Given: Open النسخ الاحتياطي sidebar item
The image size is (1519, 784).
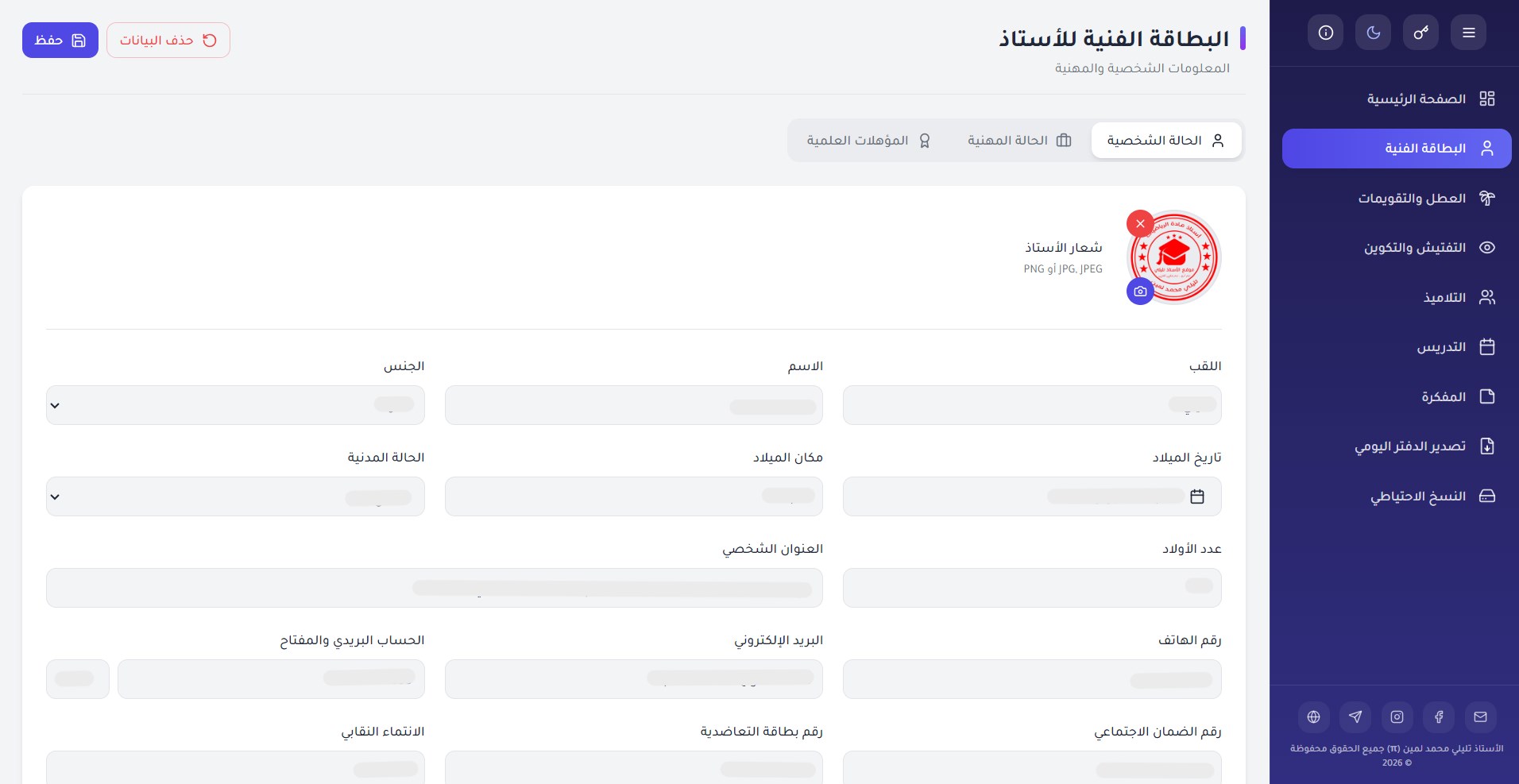Looking at the screenshot, I should 1397,496.
